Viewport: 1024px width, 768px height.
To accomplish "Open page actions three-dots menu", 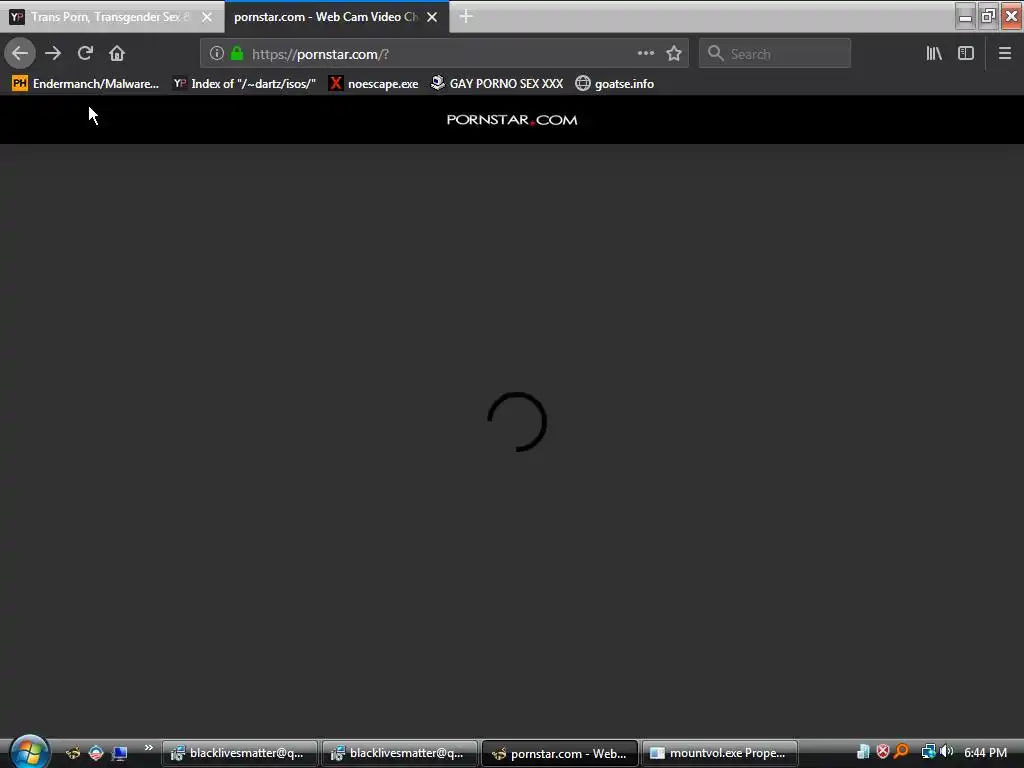I will (646, 54).
